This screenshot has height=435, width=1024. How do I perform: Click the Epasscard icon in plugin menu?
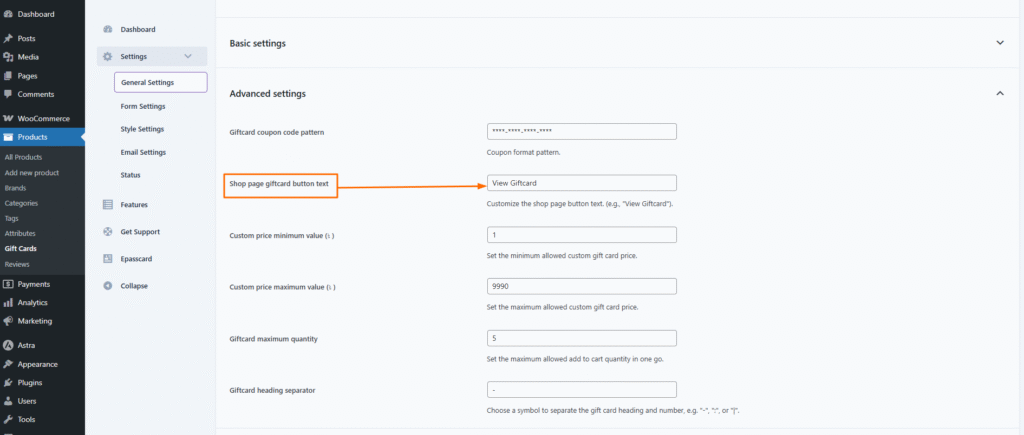point(108,258)
